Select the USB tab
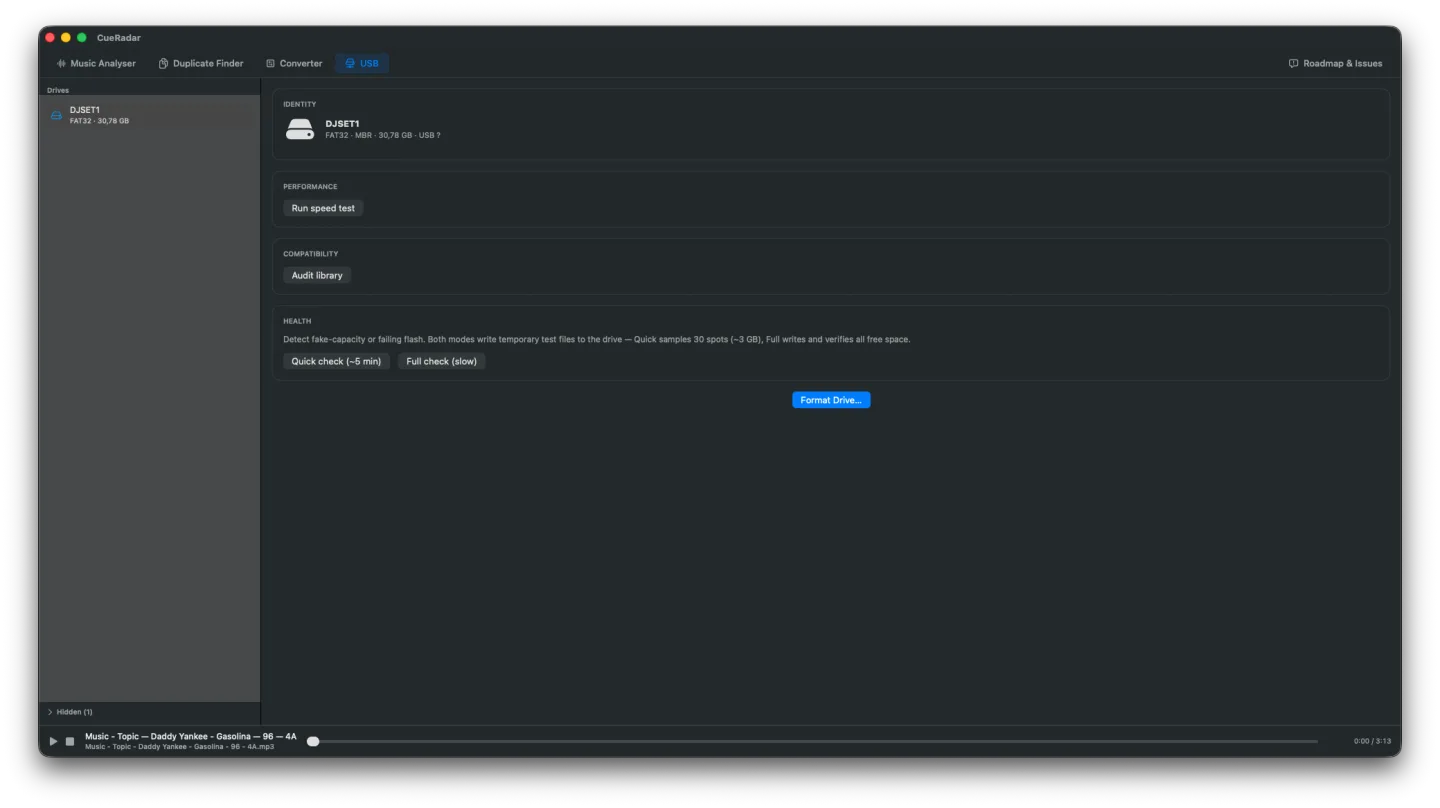Viewport: 1440px width, 808px height. point(362,63)
